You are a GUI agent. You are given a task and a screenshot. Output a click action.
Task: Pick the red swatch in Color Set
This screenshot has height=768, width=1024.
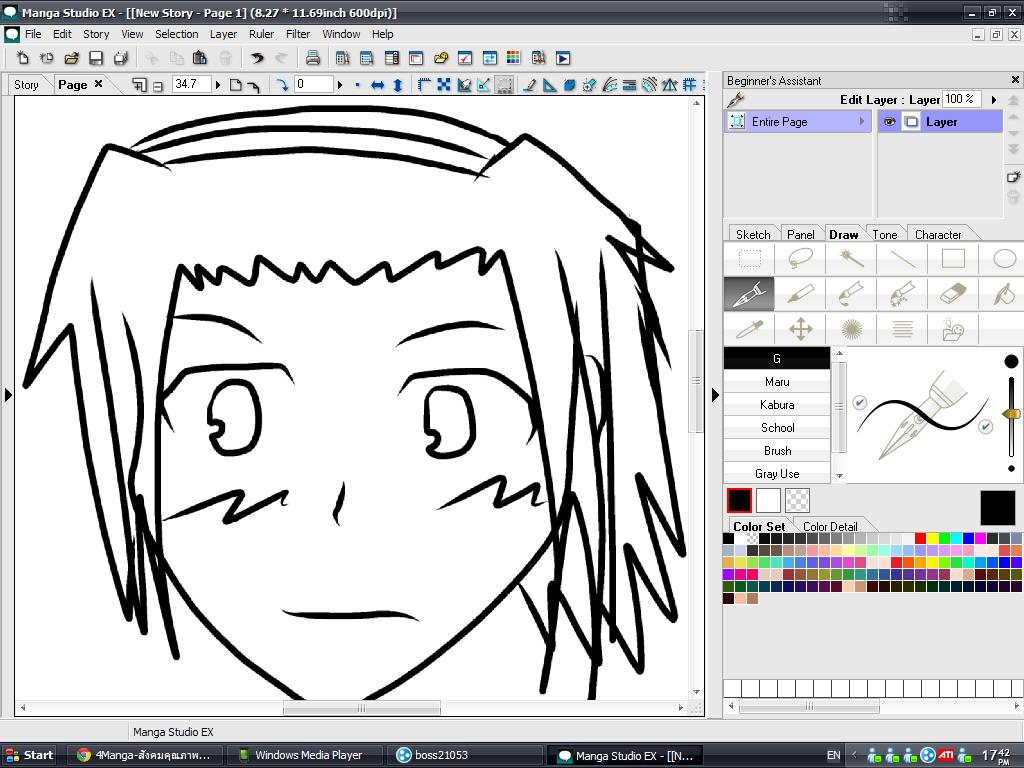(920, 538)
